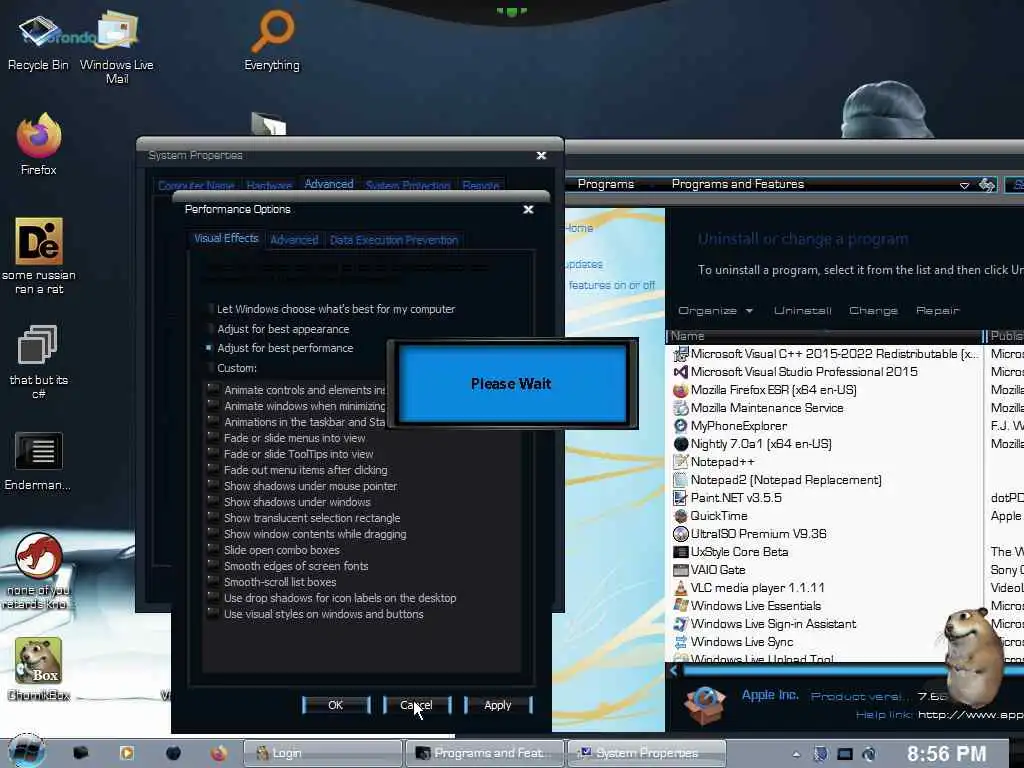Click the Windows Live Essentials icon

(680, 605)
